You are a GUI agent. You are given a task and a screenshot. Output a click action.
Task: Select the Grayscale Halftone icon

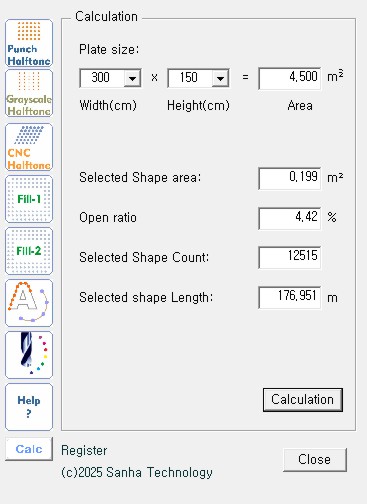pos(29,93)
